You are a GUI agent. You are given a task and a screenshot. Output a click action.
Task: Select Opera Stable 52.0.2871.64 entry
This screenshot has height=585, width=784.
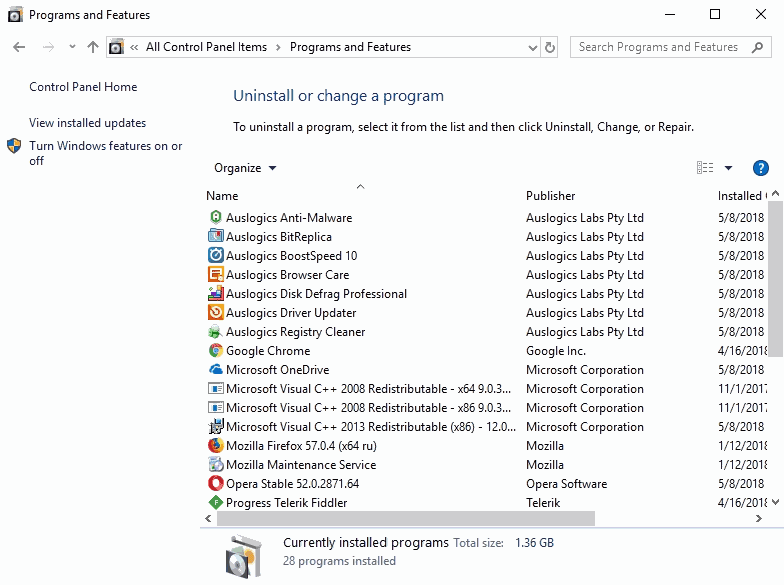292,484
